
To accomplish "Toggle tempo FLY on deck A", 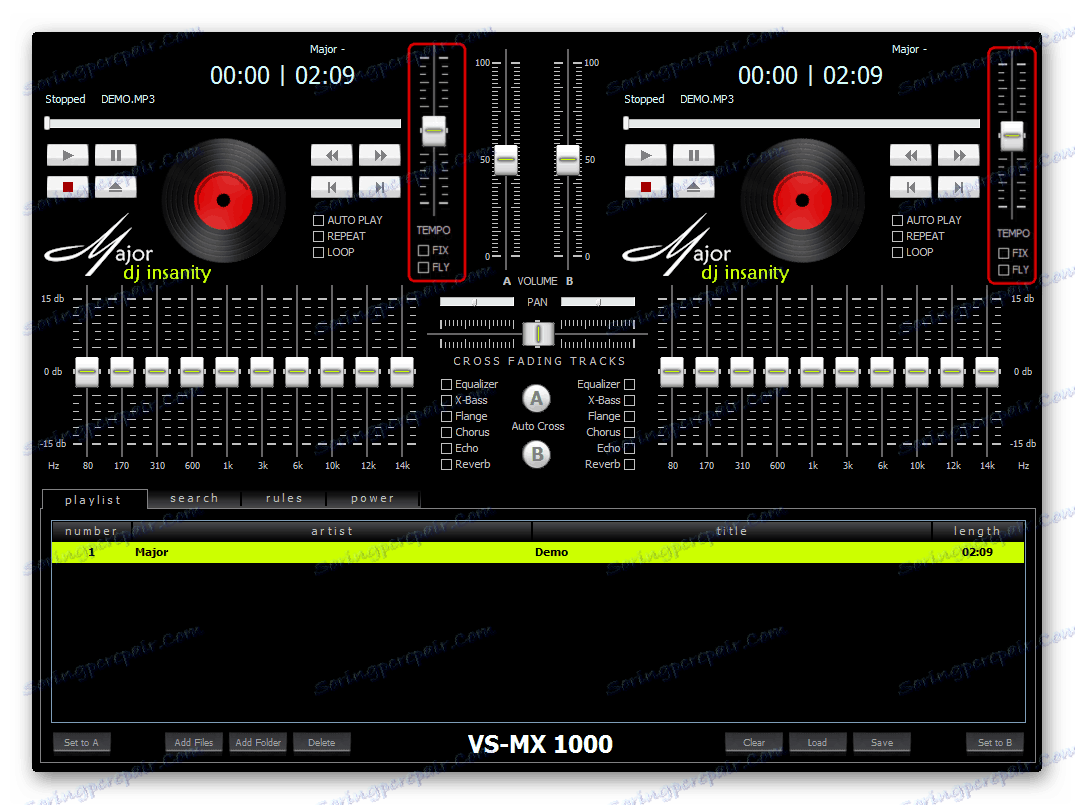I will tap(423, 267).
